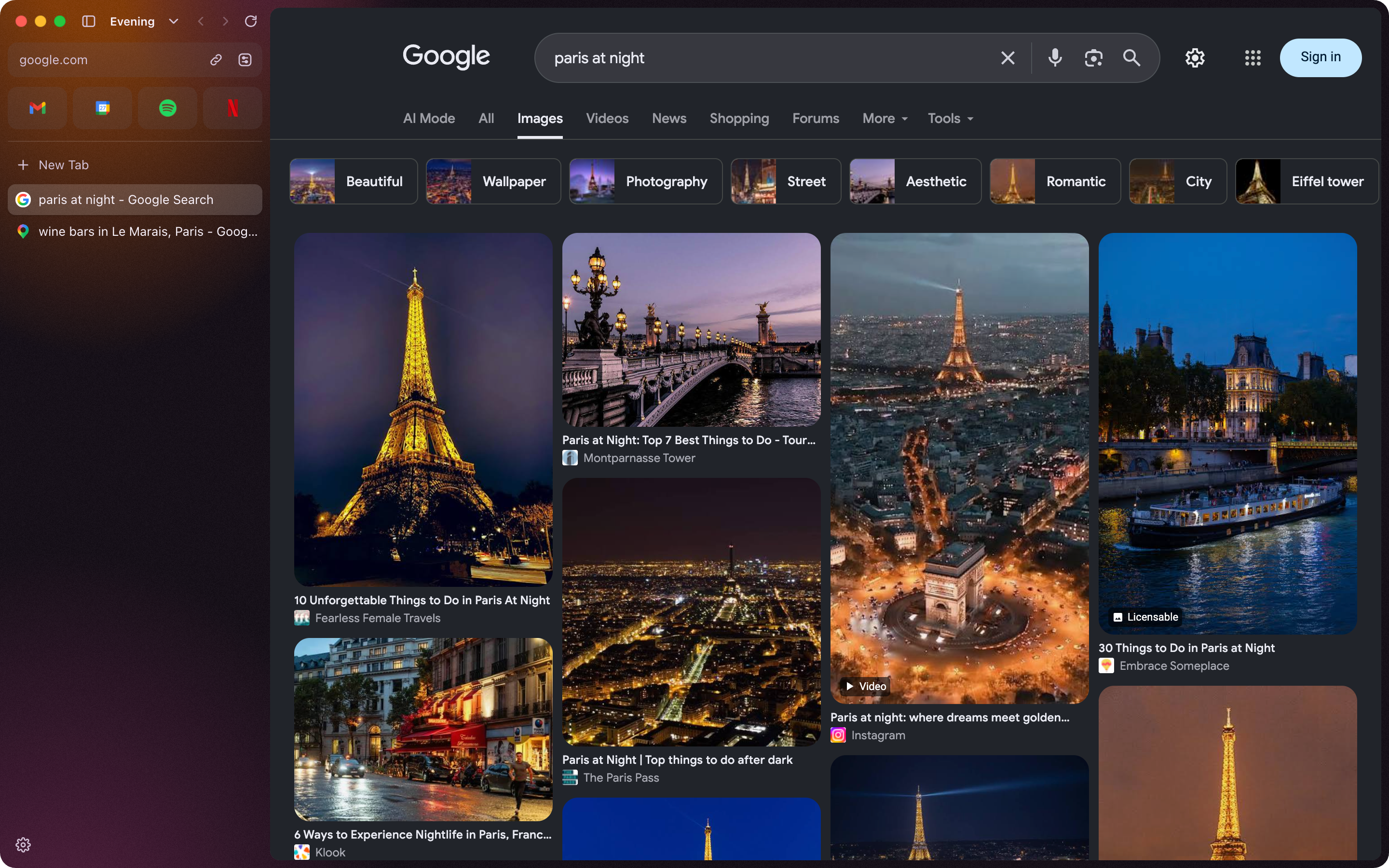This screenshot has height=868, width=1389.
Task: Apply the Eiffel tower filter chip
Action: click(x=1307, y=181)
